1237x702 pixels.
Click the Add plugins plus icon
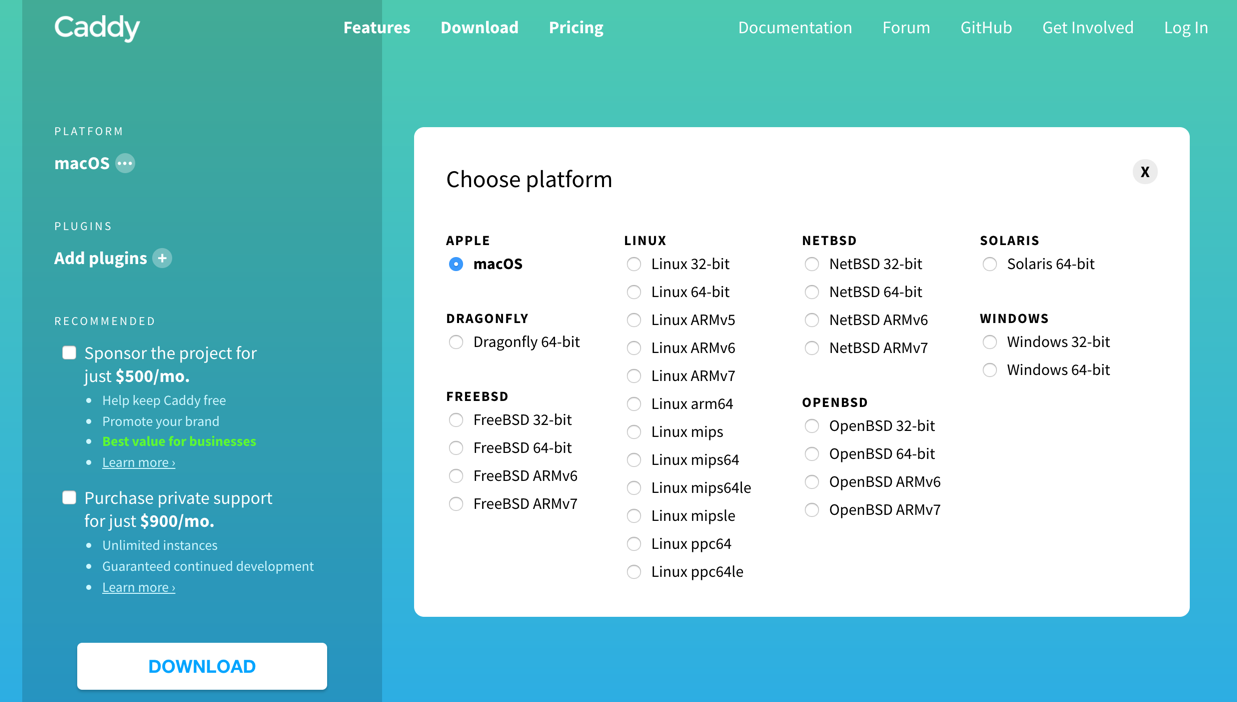click(162, 258)
